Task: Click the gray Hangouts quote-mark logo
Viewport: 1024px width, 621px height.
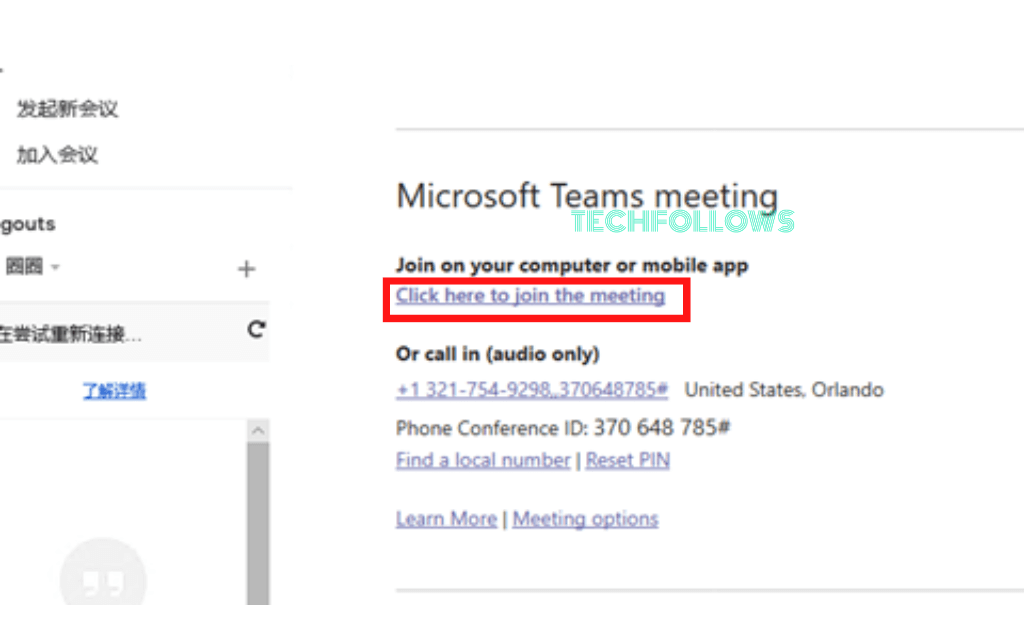Action: click(x=103, y=579)
